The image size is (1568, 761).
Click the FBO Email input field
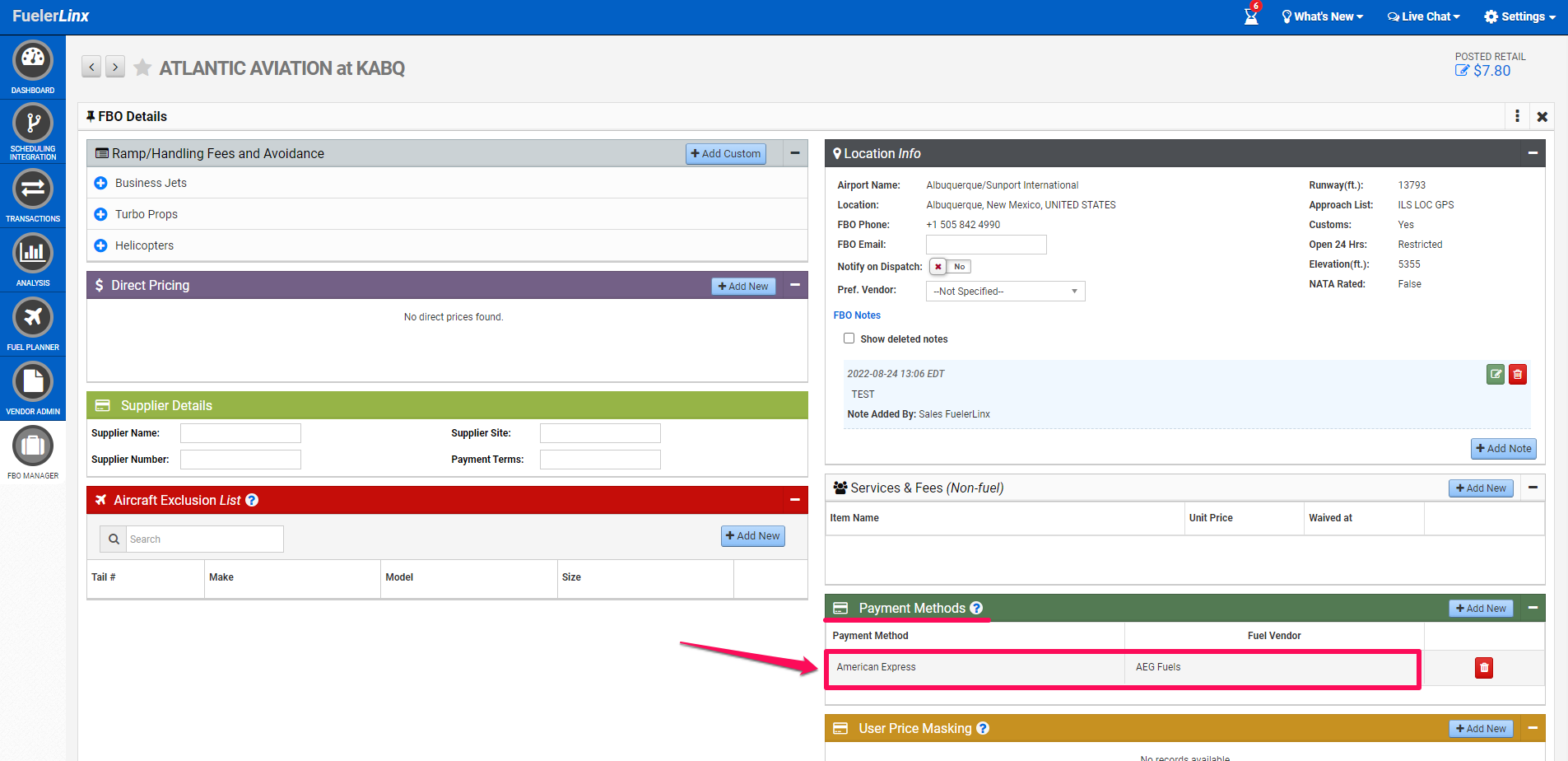coord(986,245)
